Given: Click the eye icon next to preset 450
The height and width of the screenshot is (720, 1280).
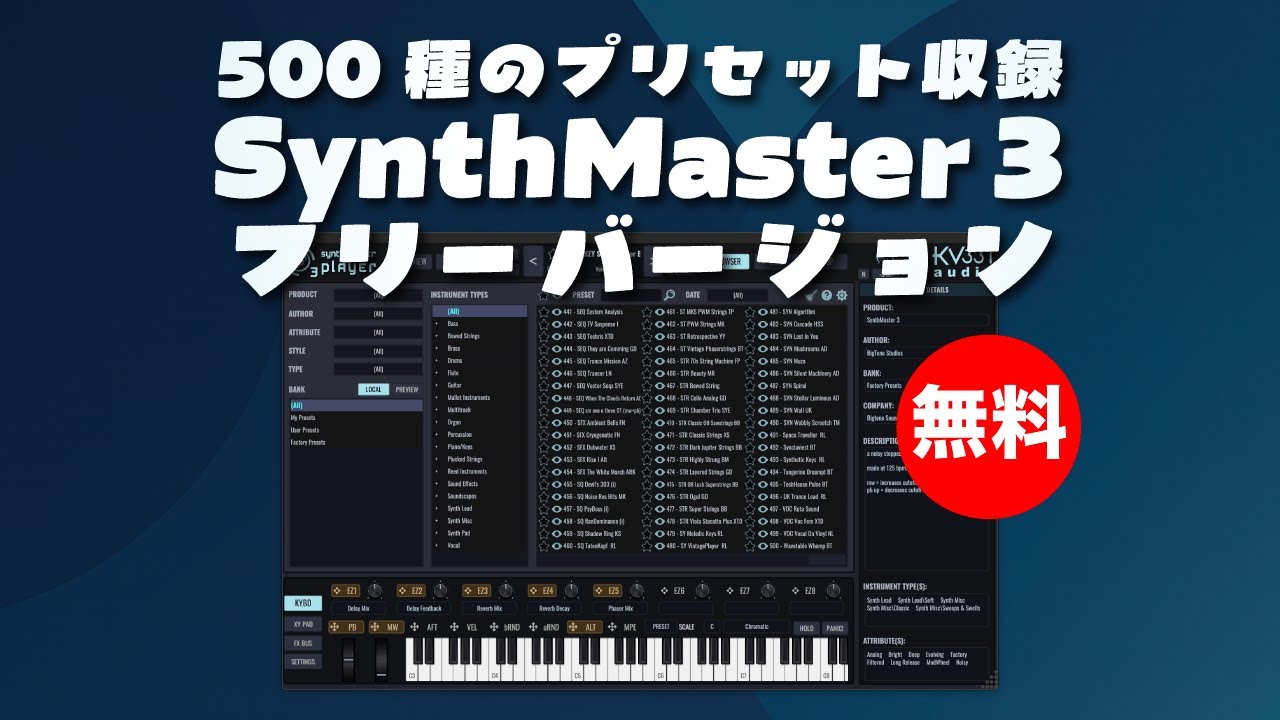Looking at the screenshot, I should pyautogui.click(x=555, y=423).
